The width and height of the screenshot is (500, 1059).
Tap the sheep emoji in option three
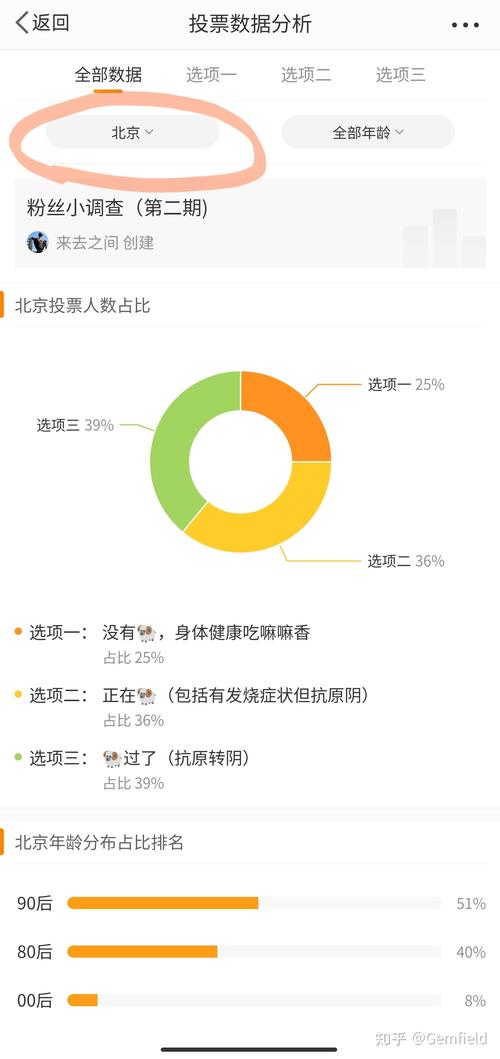pyautogui.click(x=112, y=758)
